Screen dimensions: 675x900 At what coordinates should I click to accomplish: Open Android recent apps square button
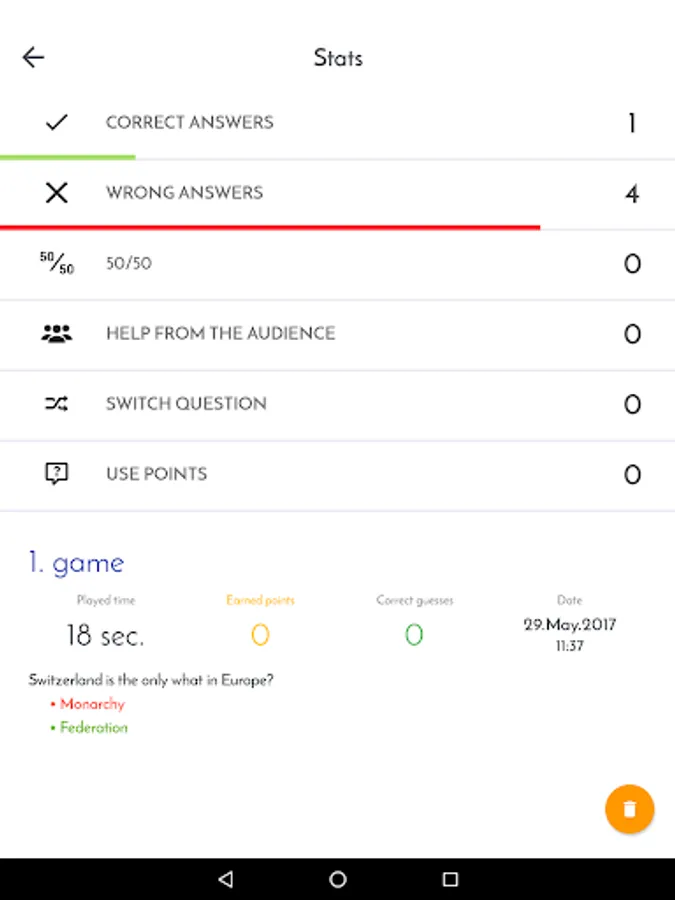[x=450, y=880]
